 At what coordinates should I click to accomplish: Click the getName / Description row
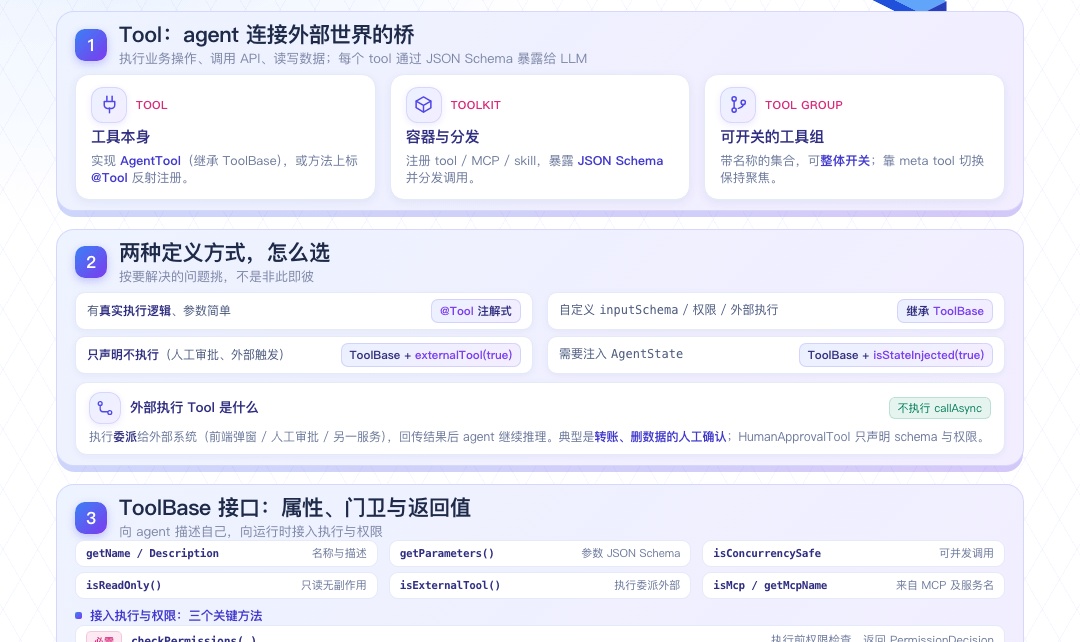pyautogui.click(x=227, y=554)
